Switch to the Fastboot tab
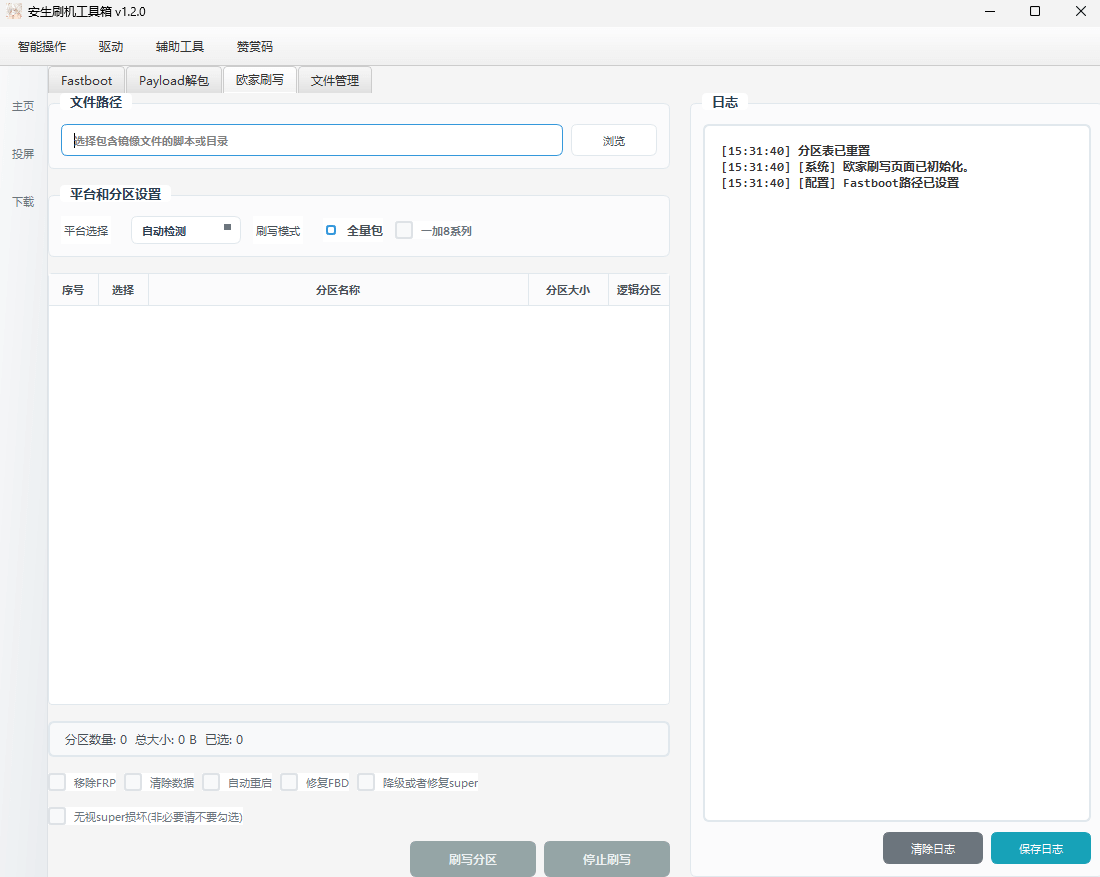Screen dimensions: 1100x877 pos(85,80)
